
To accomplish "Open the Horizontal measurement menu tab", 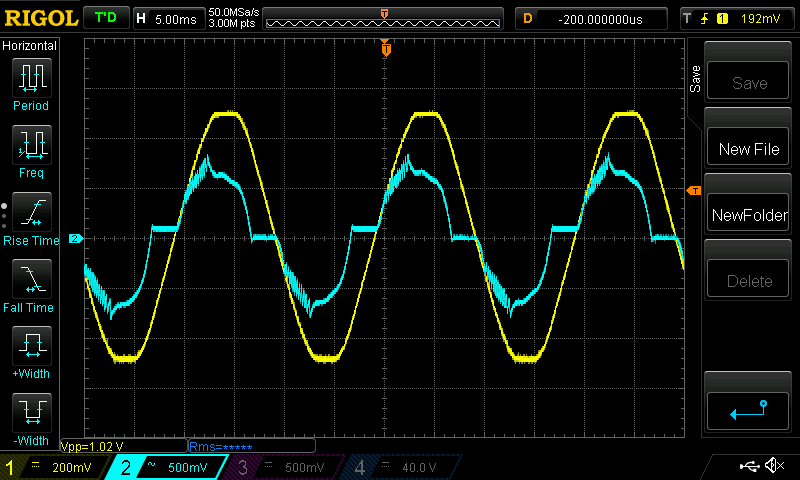I will pyautogui.click(x=30, y=46).
